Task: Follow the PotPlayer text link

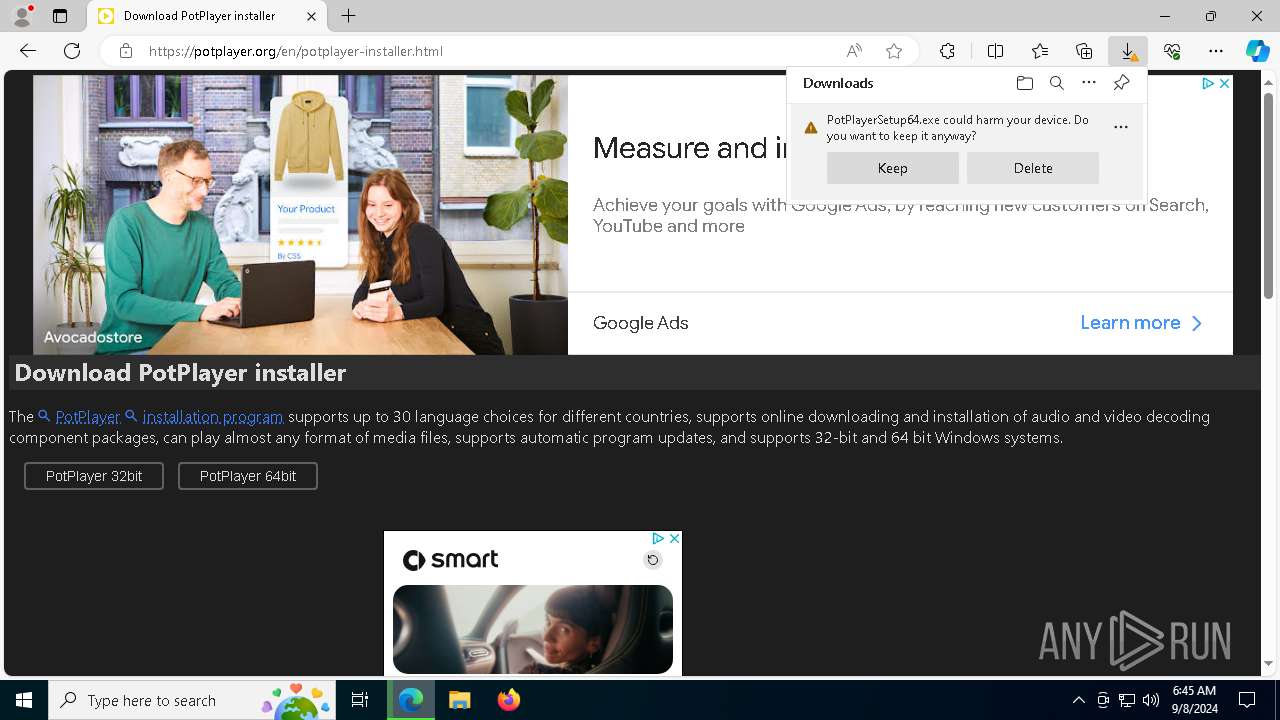Action: tap(87, 416)
